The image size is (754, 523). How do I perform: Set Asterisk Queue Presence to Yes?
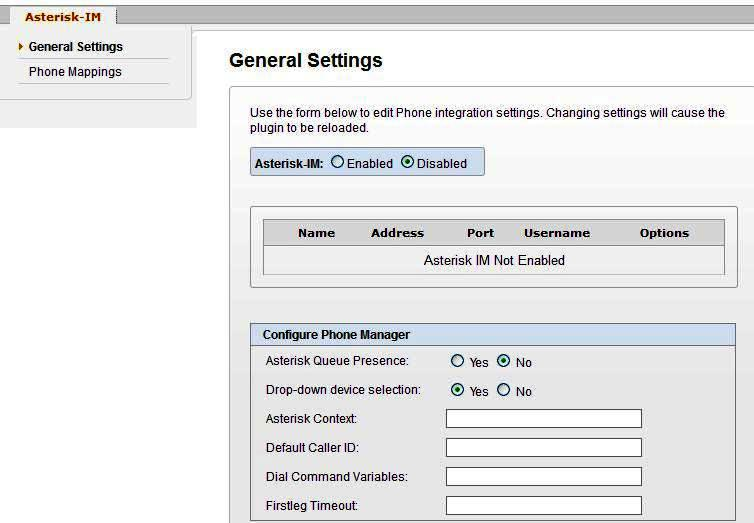pyautogui.click(x=457, y=361)
